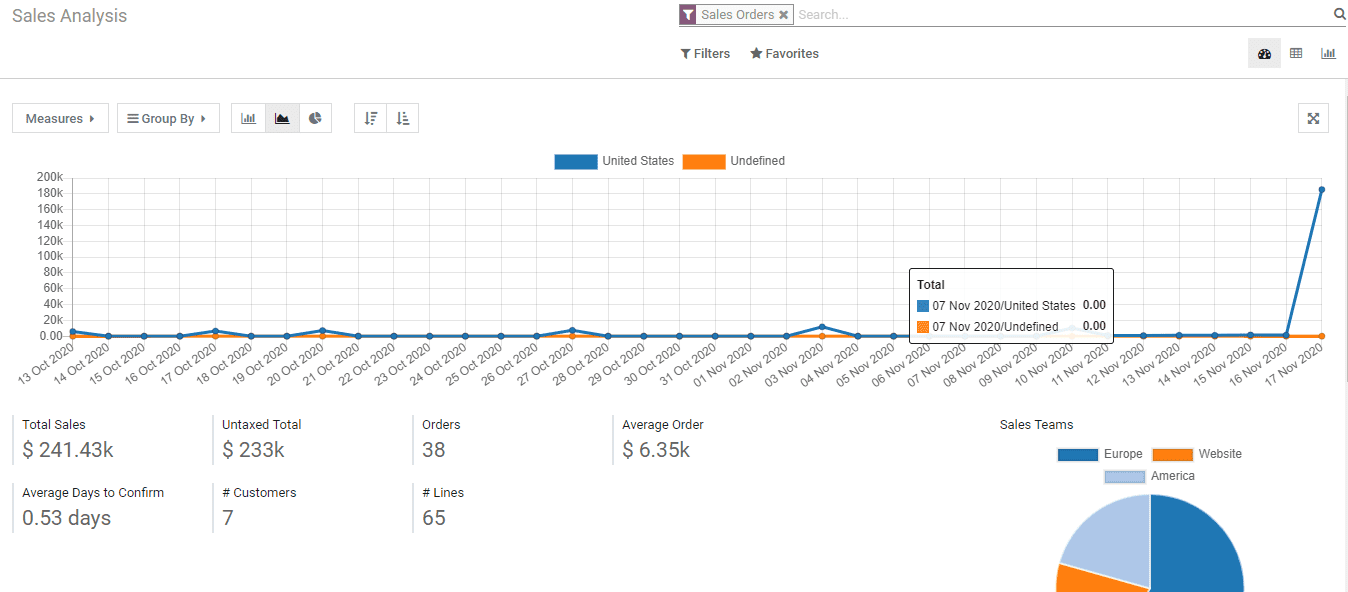This screenshot has height=592, width=1348.
Task: Toggle Europe legend in Sales Teams pie
Action: pos(1077,455)
